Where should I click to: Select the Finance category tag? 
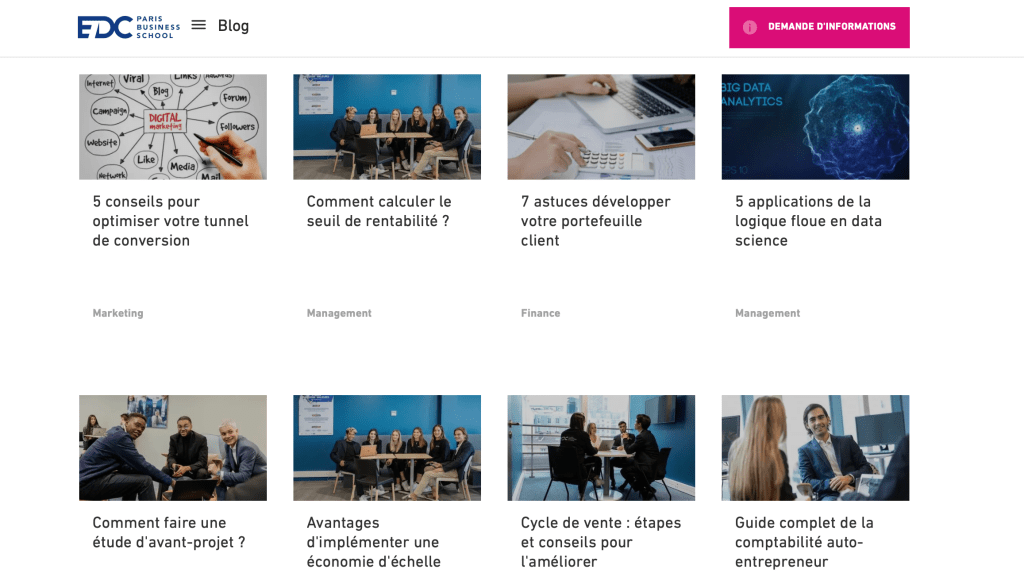(540, 313)
